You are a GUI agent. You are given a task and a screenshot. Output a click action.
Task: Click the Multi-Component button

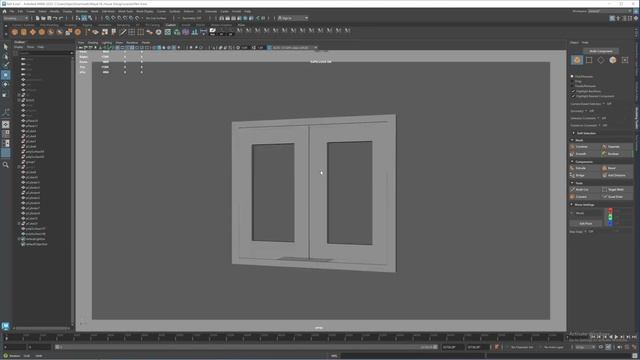(x=601, y=51)
